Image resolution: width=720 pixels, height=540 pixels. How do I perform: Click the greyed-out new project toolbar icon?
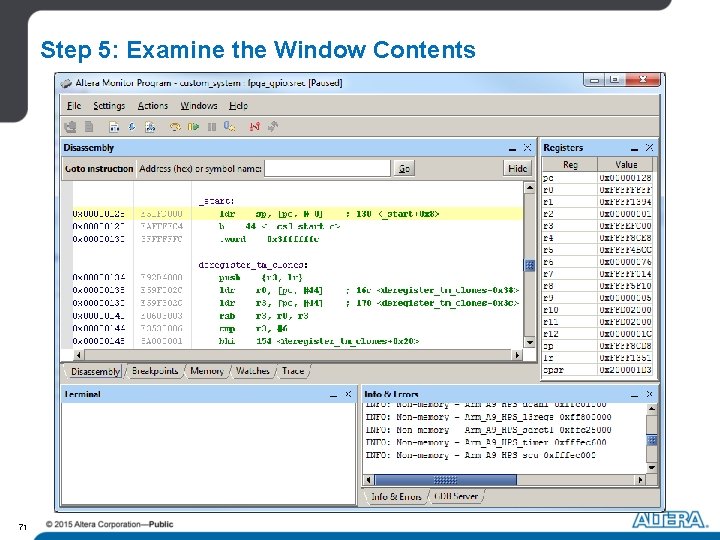[70, 127]
